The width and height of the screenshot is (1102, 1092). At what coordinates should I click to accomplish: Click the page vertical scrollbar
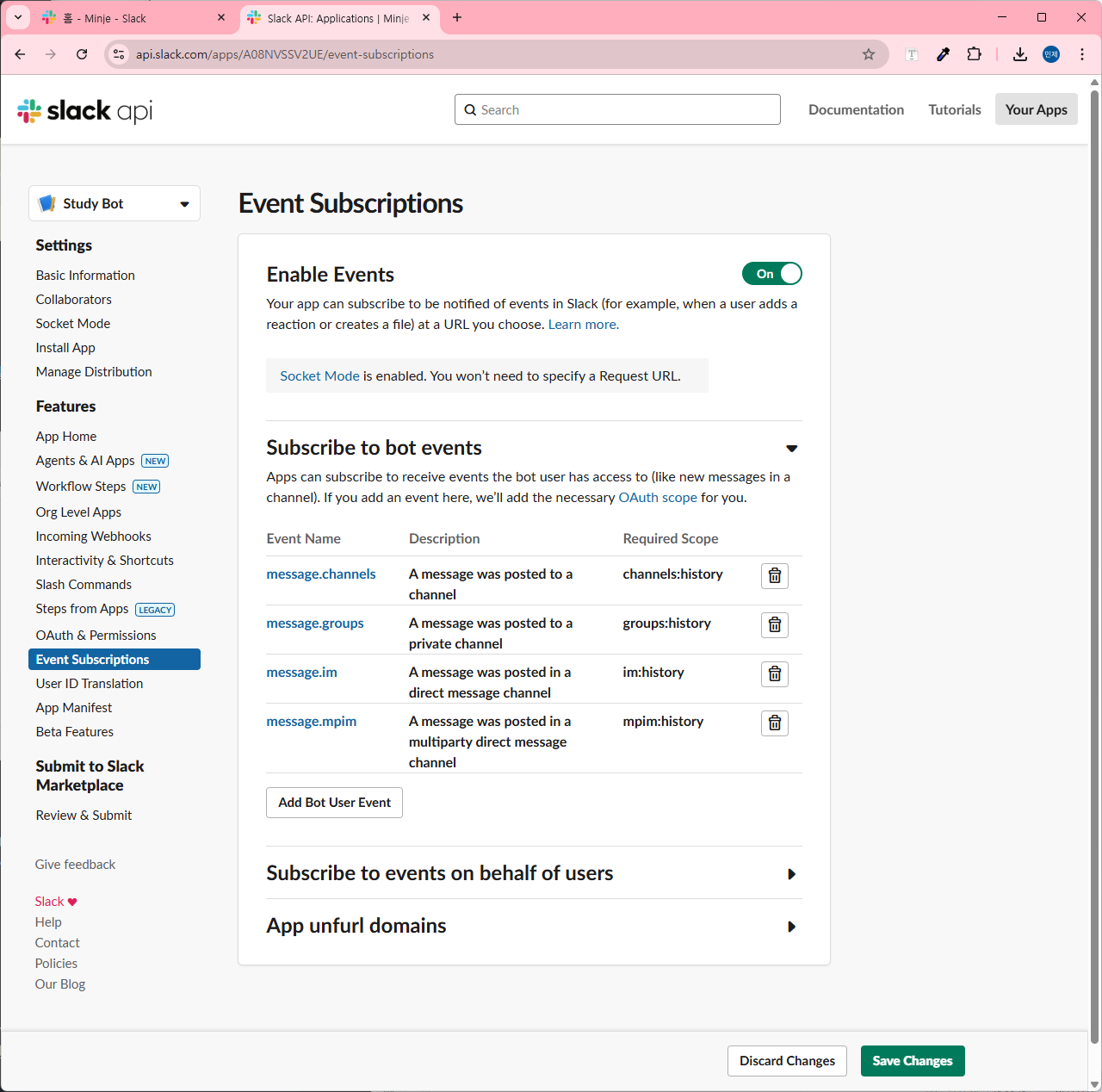1095,568
